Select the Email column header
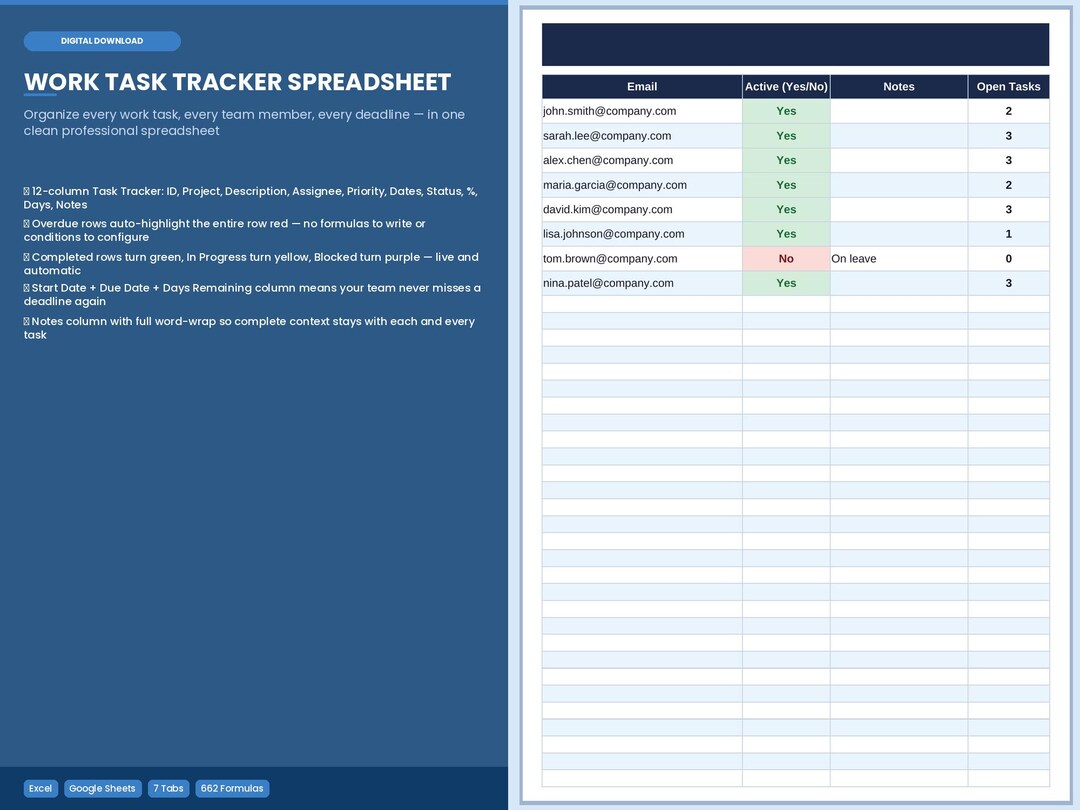 pyautogui.click(x=642, y=87)
